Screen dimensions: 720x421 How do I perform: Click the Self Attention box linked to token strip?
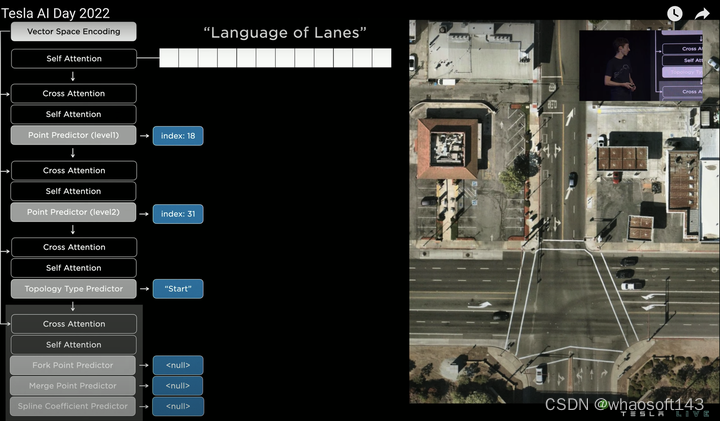tap(74, 59)
